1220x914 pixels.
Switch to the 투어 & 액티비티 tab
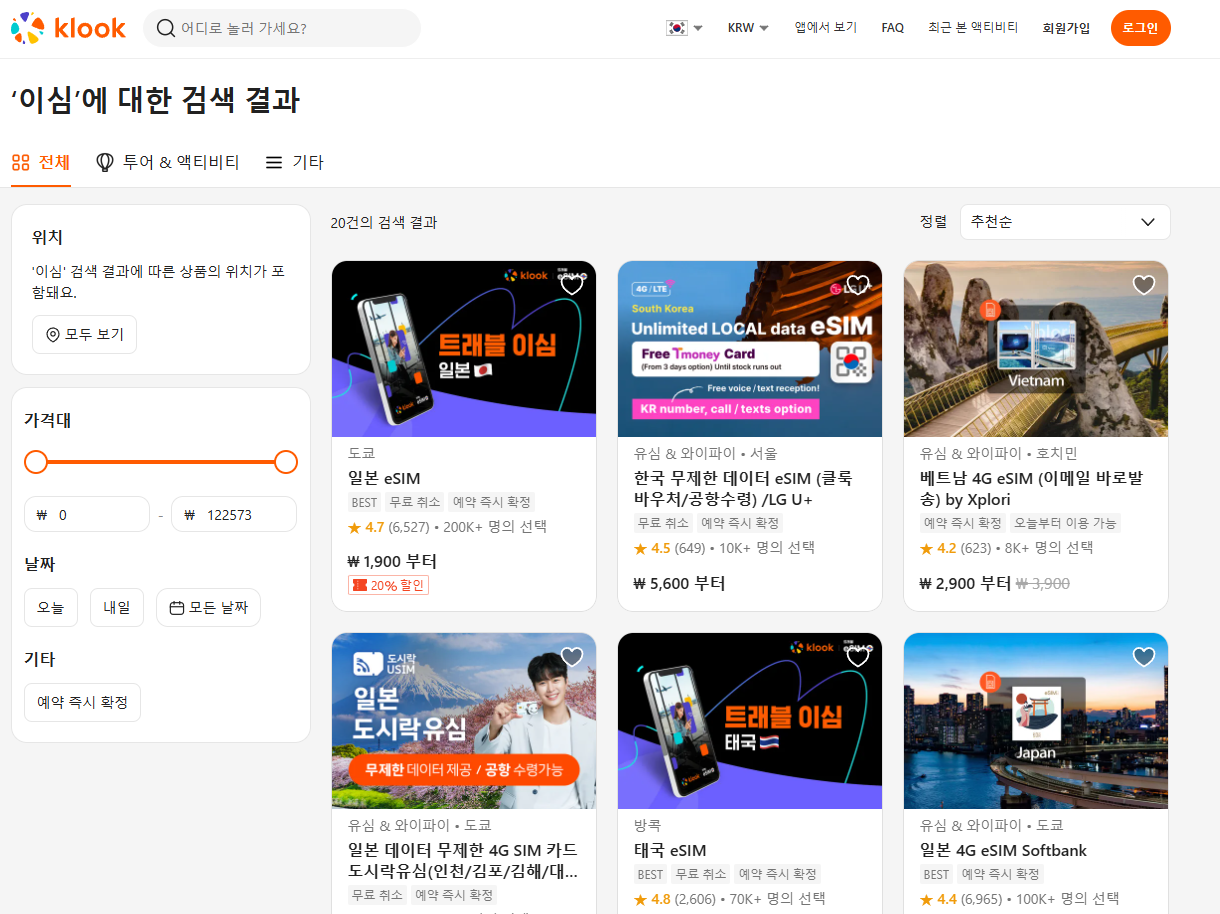click(167, 162)
